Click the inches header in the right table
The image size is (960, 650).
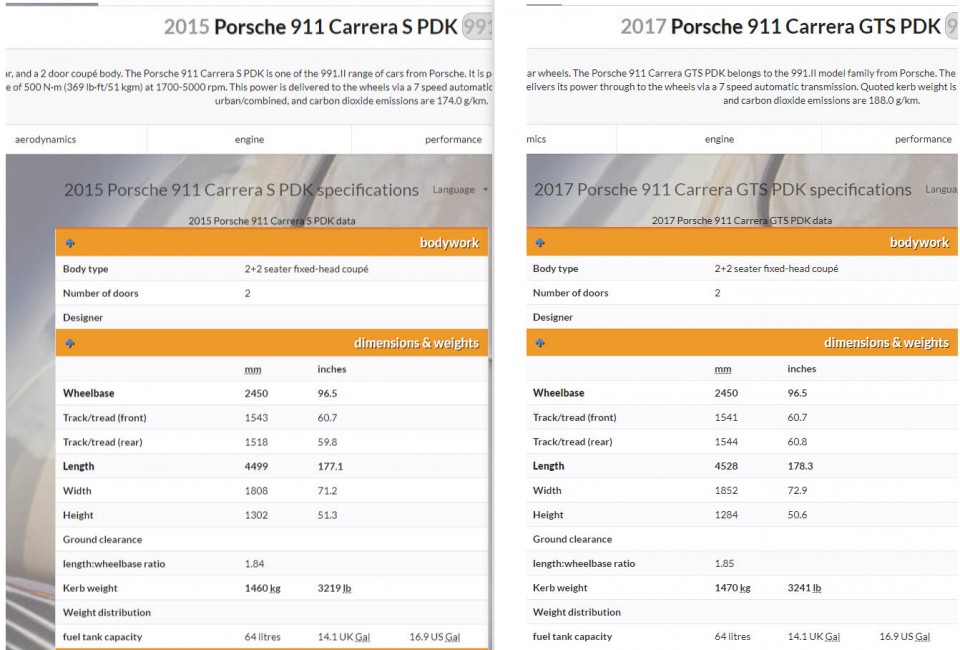click(801, 368)
